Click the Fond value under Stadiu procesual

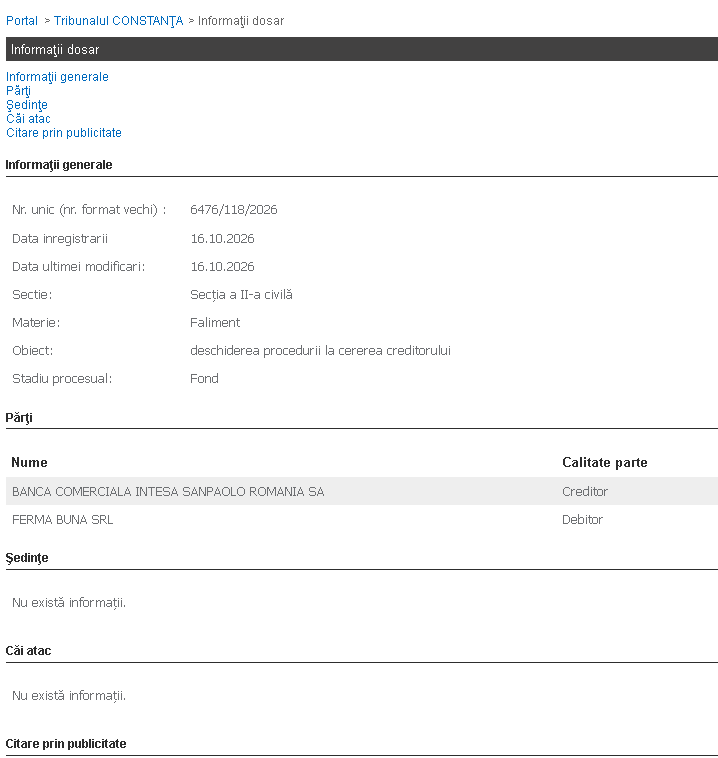[205, 379]
